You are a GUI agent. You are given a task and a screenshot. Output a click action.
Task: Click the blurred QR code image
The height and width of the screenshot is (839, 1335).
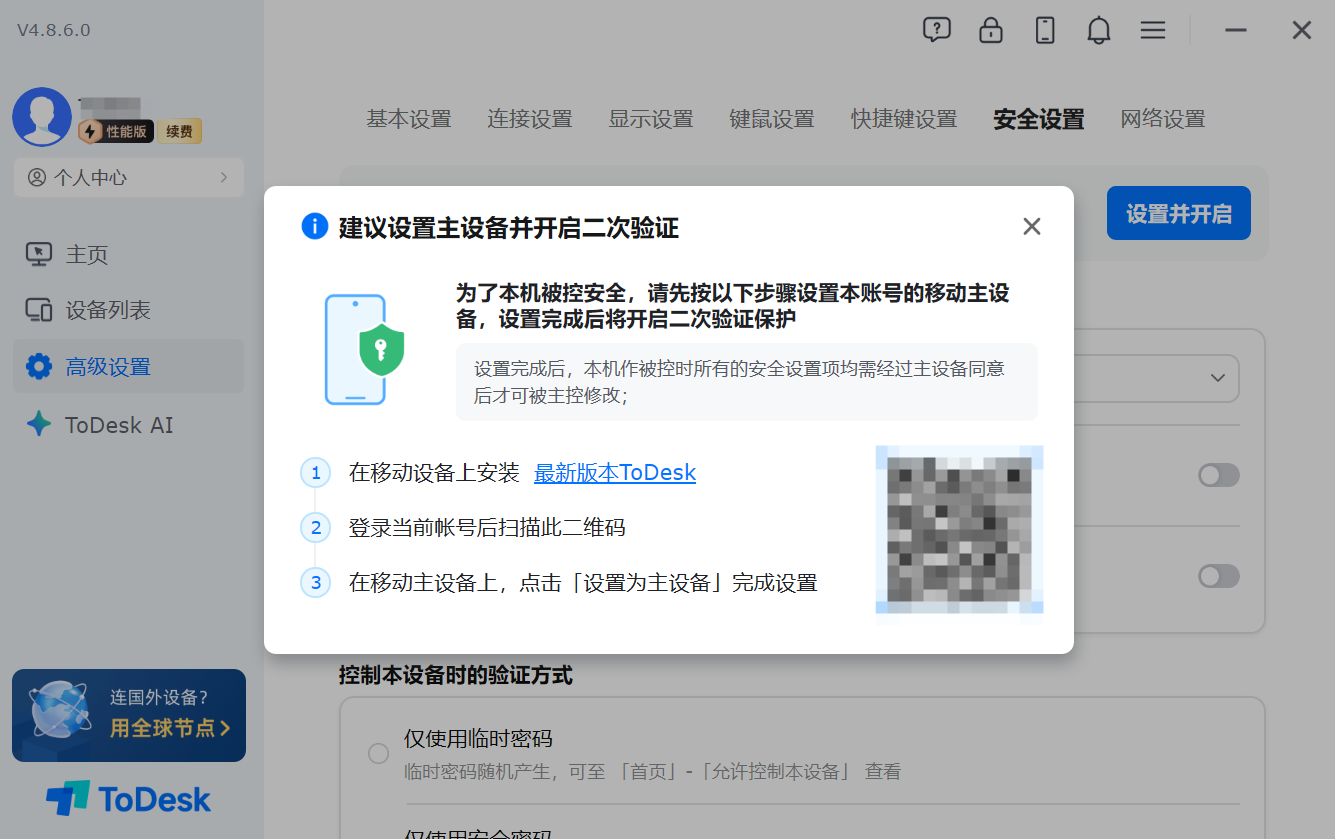[x=960, y=529]
